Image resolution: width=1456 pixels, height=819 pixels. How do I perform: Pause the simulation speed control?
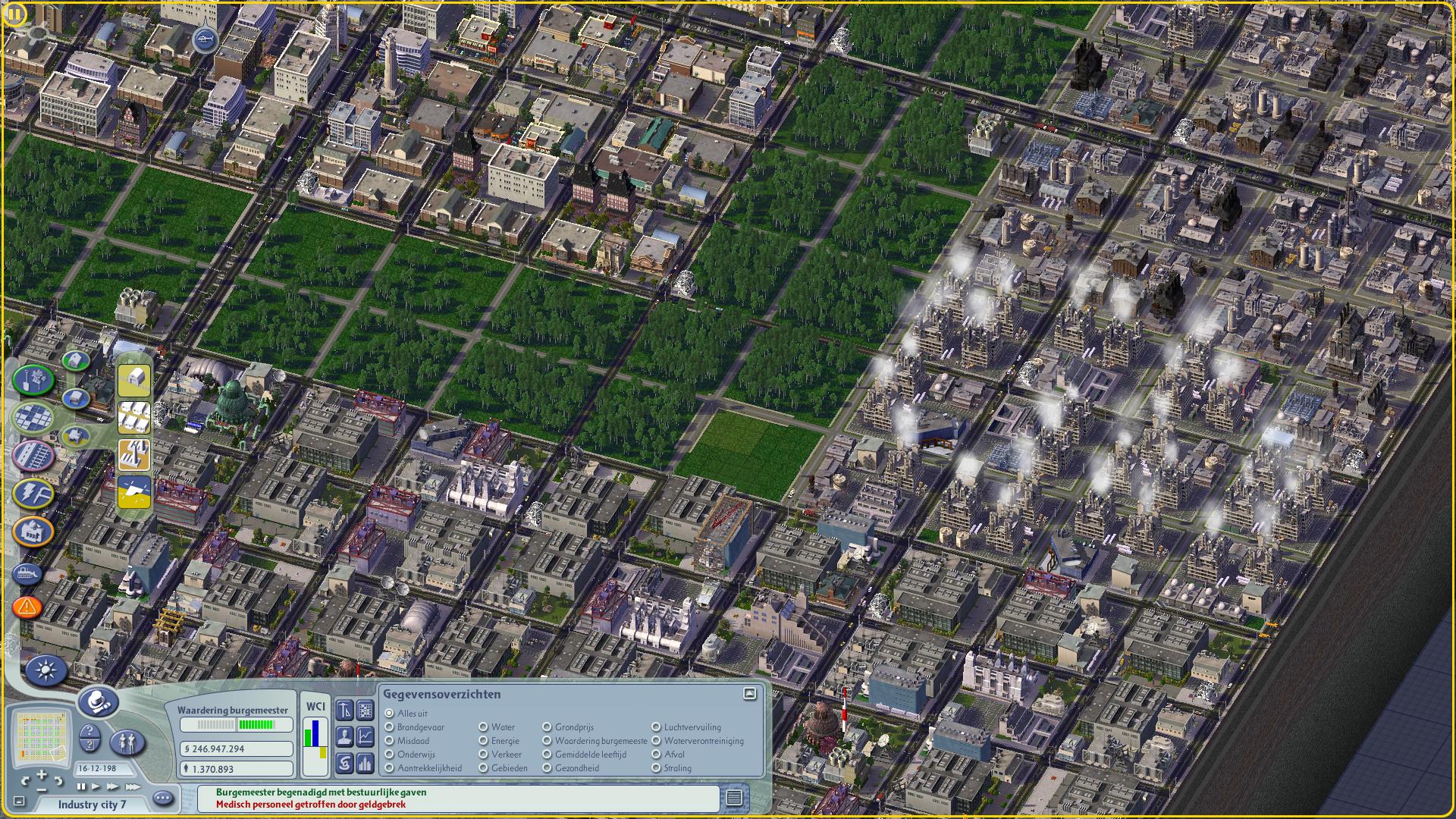[x=81, y=786]
